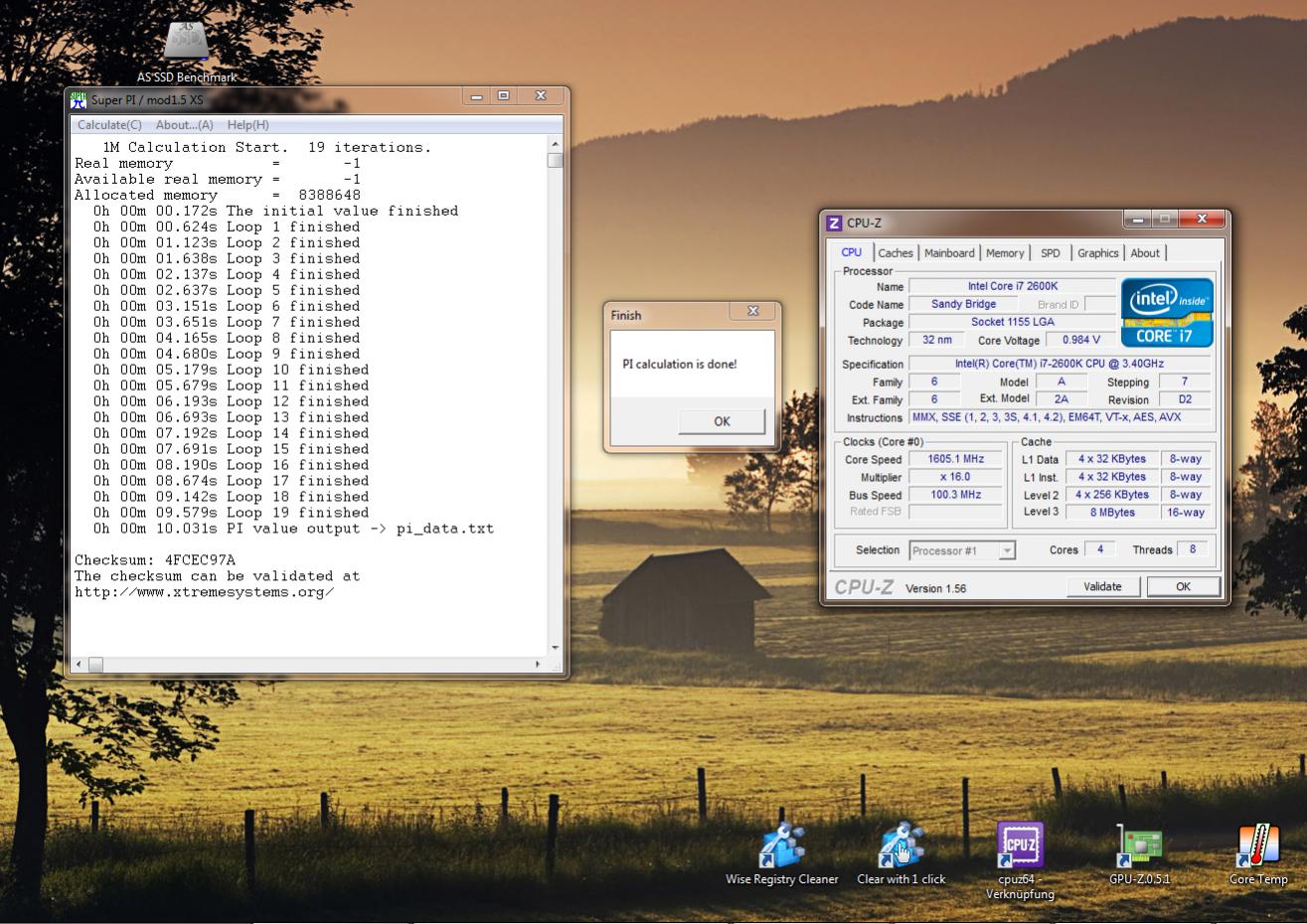
Task: Click 'PI value output -> pi_data.txt' line
Action: [x=293, y=529]
